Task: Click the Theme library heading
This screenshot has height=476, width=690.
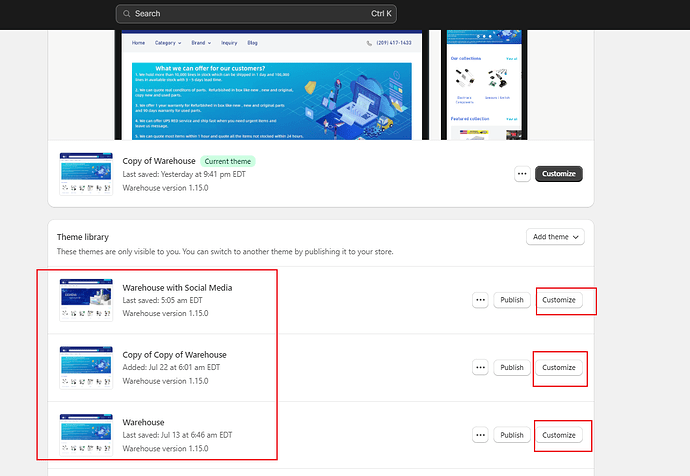Action: coord(83,237)
